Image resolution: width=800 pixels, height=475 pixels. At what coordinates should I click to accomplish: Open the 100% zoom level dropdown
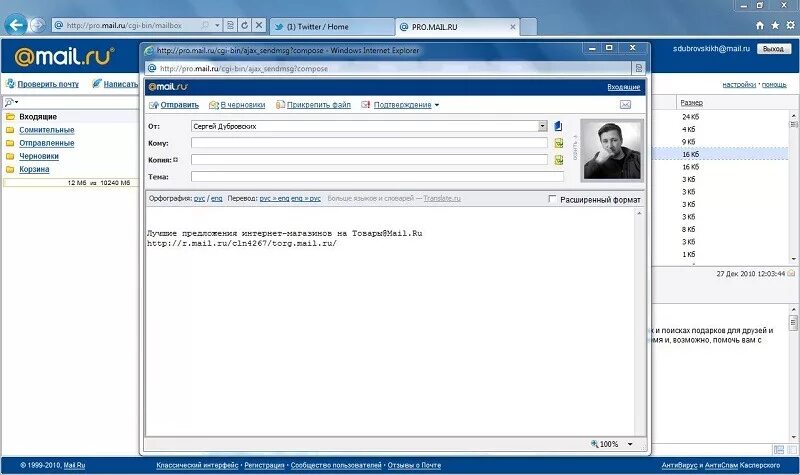(630, 444)
